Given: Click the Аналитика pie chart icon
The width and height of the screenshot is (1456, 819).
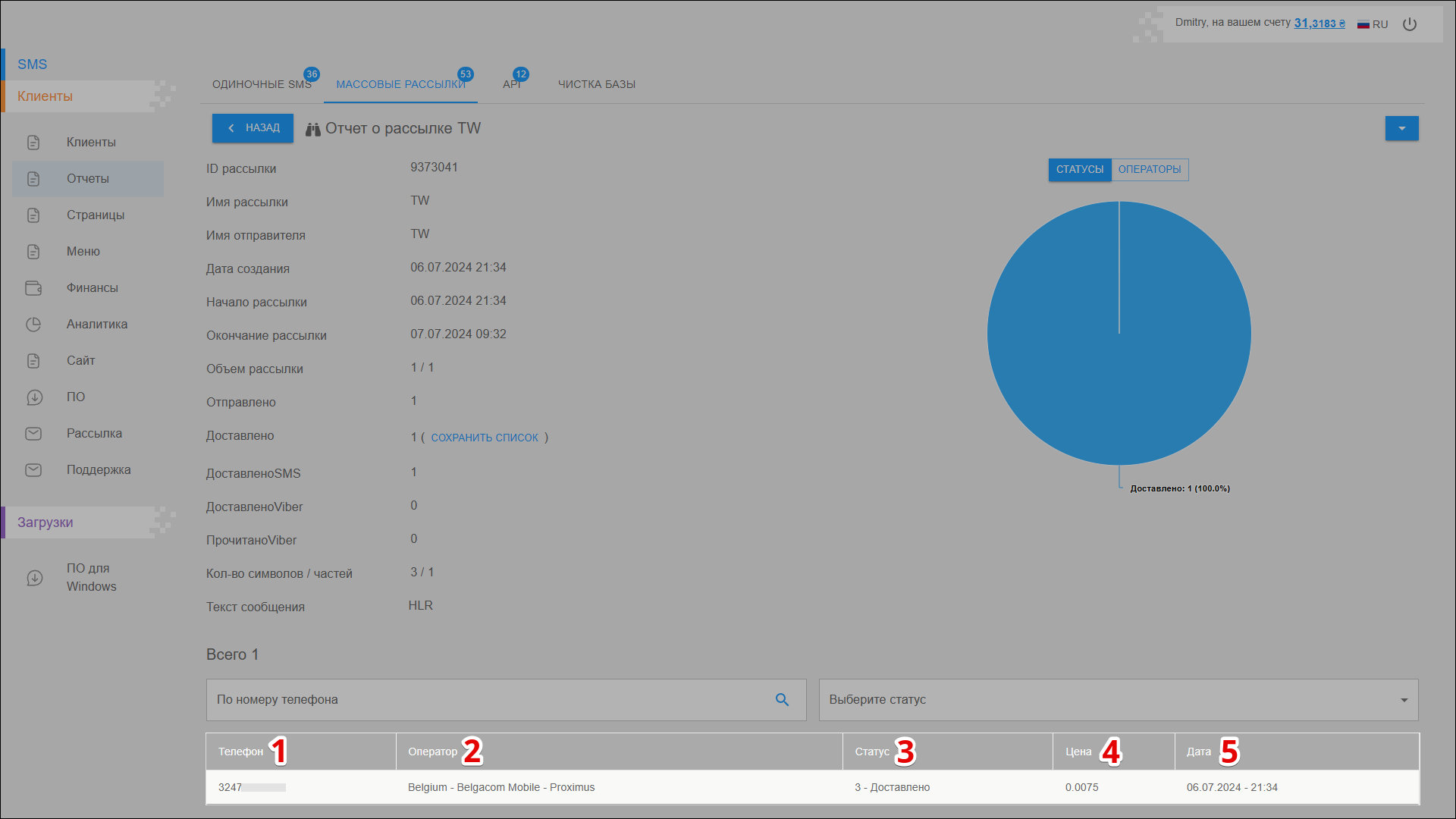Looking at the screenshot, I should coord(33,325).
